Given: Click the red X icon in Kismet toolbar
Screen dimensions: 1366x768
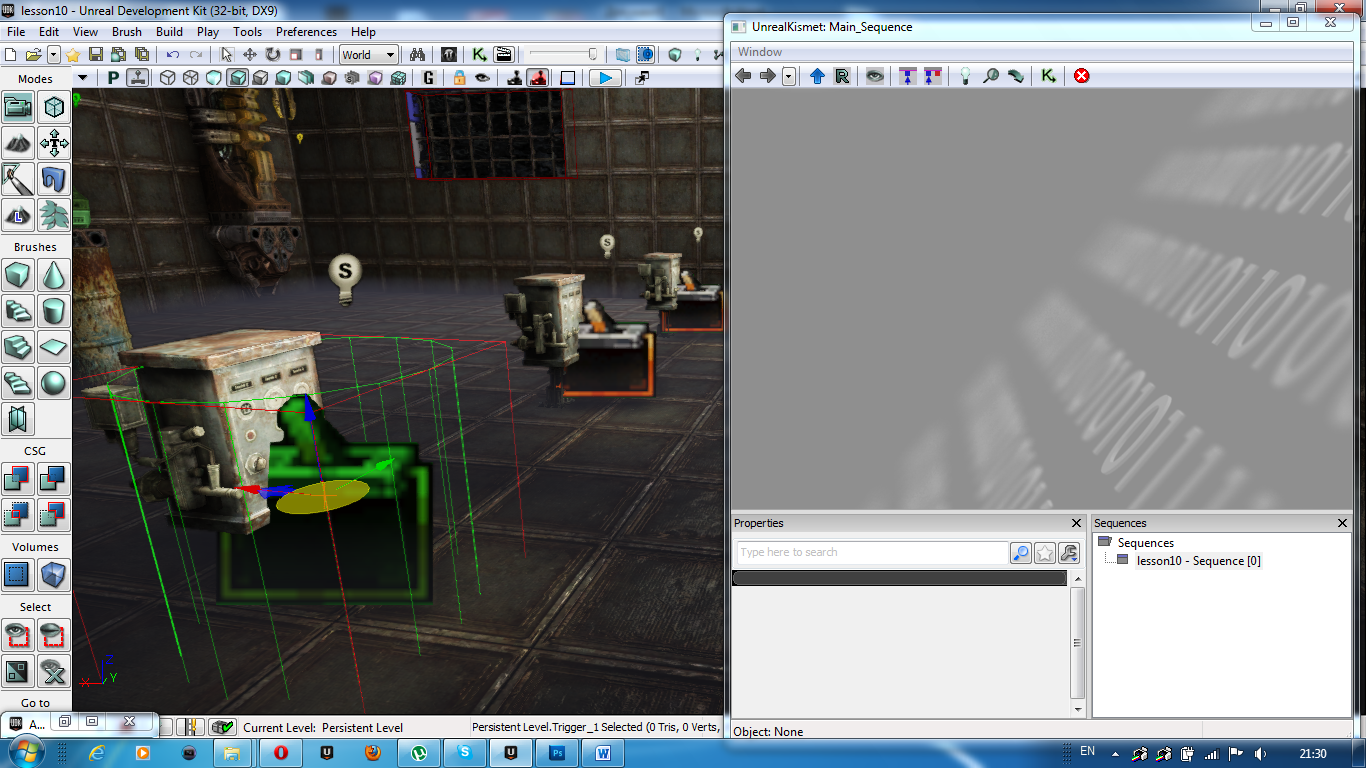Looking at the screenshot, I should coord(1081,76).
